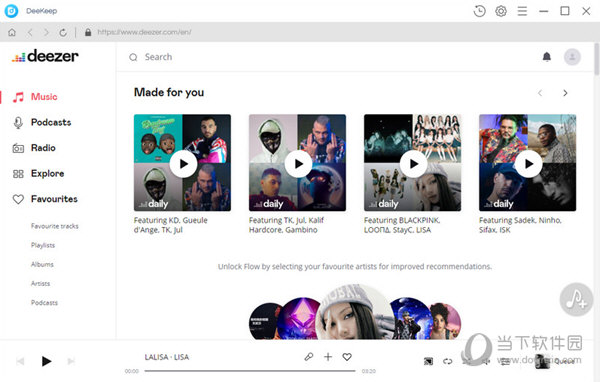Toggle repeat mode
This screenshot has width=600, height=382.
point(448,361)
